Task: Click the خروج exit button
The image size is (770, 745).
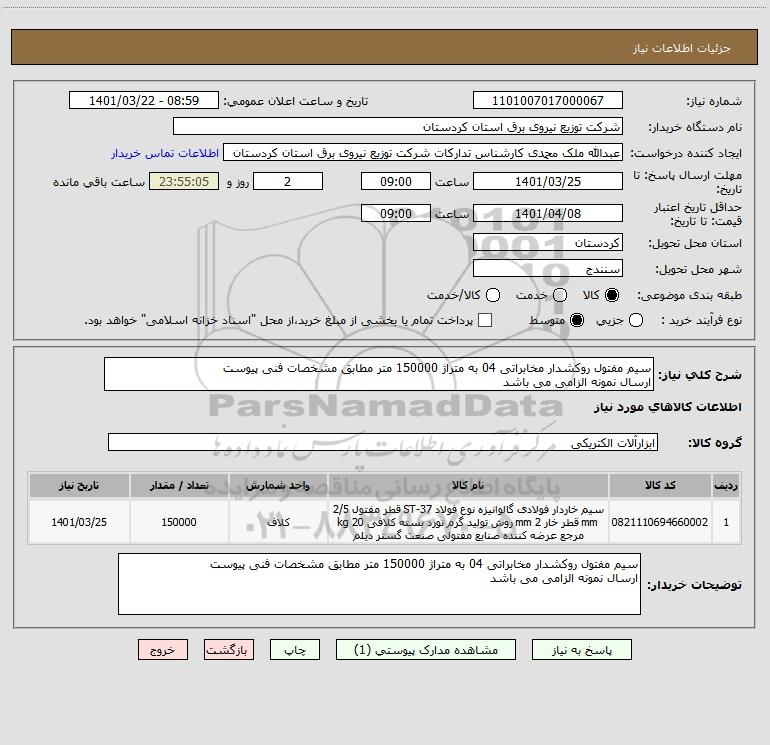Action: 163,650
